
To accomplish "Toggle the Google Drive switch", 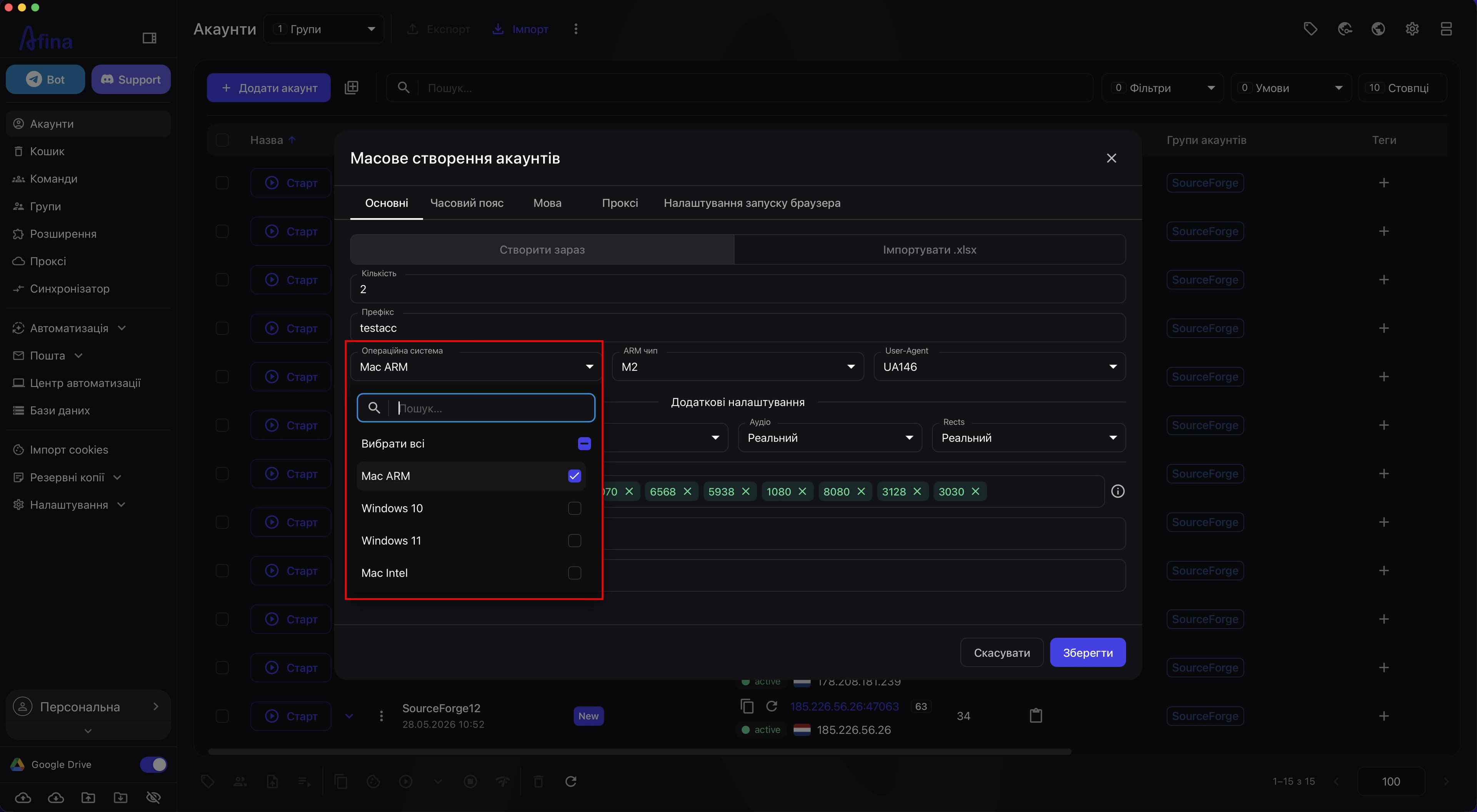I will (153, 764).
